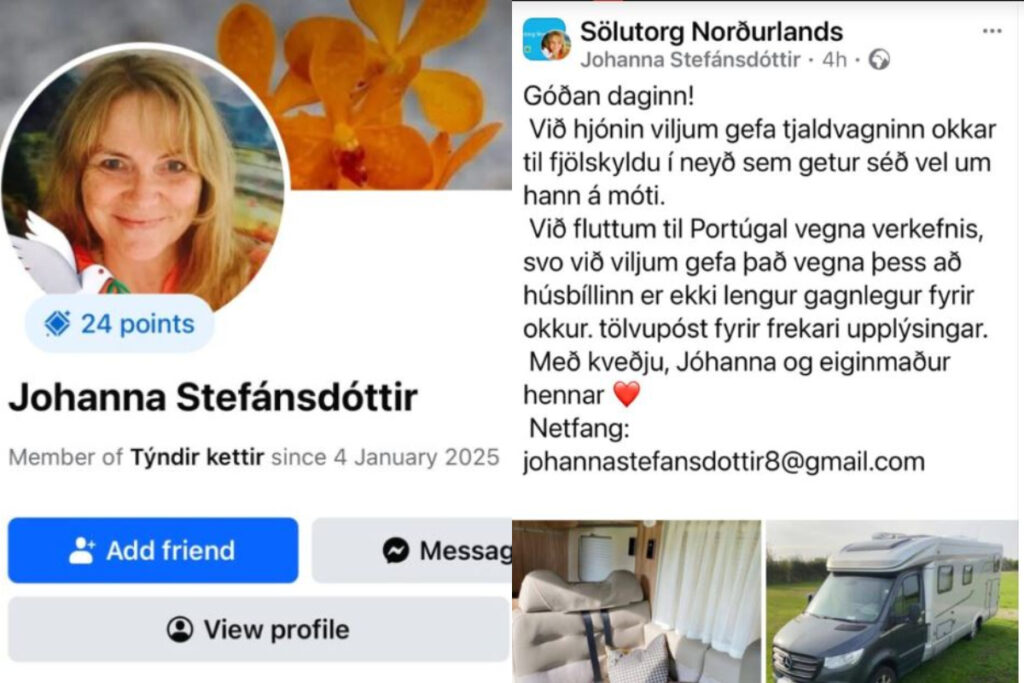View Johanna Stefánsdóttir's profile
This screenshot has height=683, width=1024.
[x=259, y=629]
